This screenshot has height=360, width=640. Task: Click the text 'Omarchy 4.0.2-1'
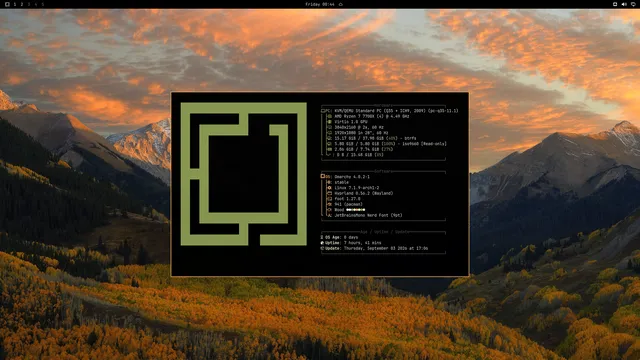click(x=352, y=177)
